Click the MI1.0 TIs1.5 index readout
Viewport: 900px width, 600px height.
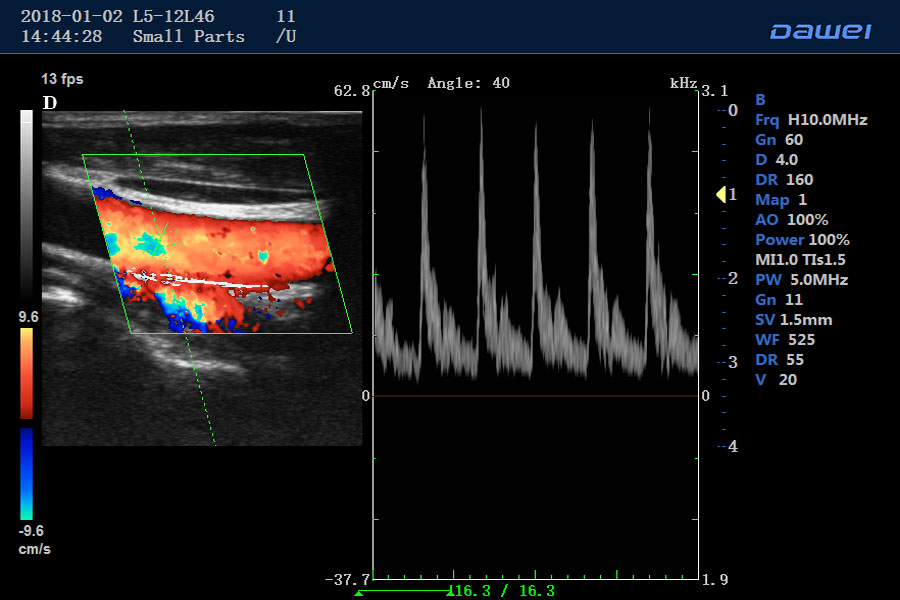800,260
